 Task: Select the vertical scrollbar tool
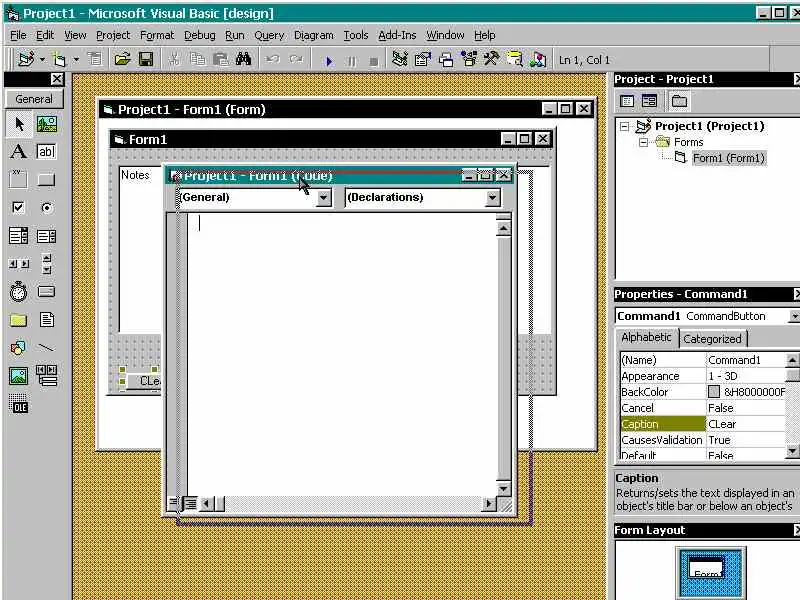coord(46,264)
